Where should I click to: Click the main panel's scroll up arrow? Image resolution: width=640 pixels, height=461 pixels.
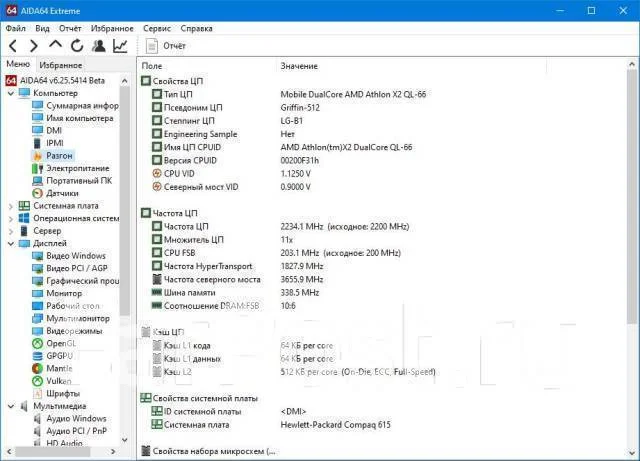tap(631, 64)
